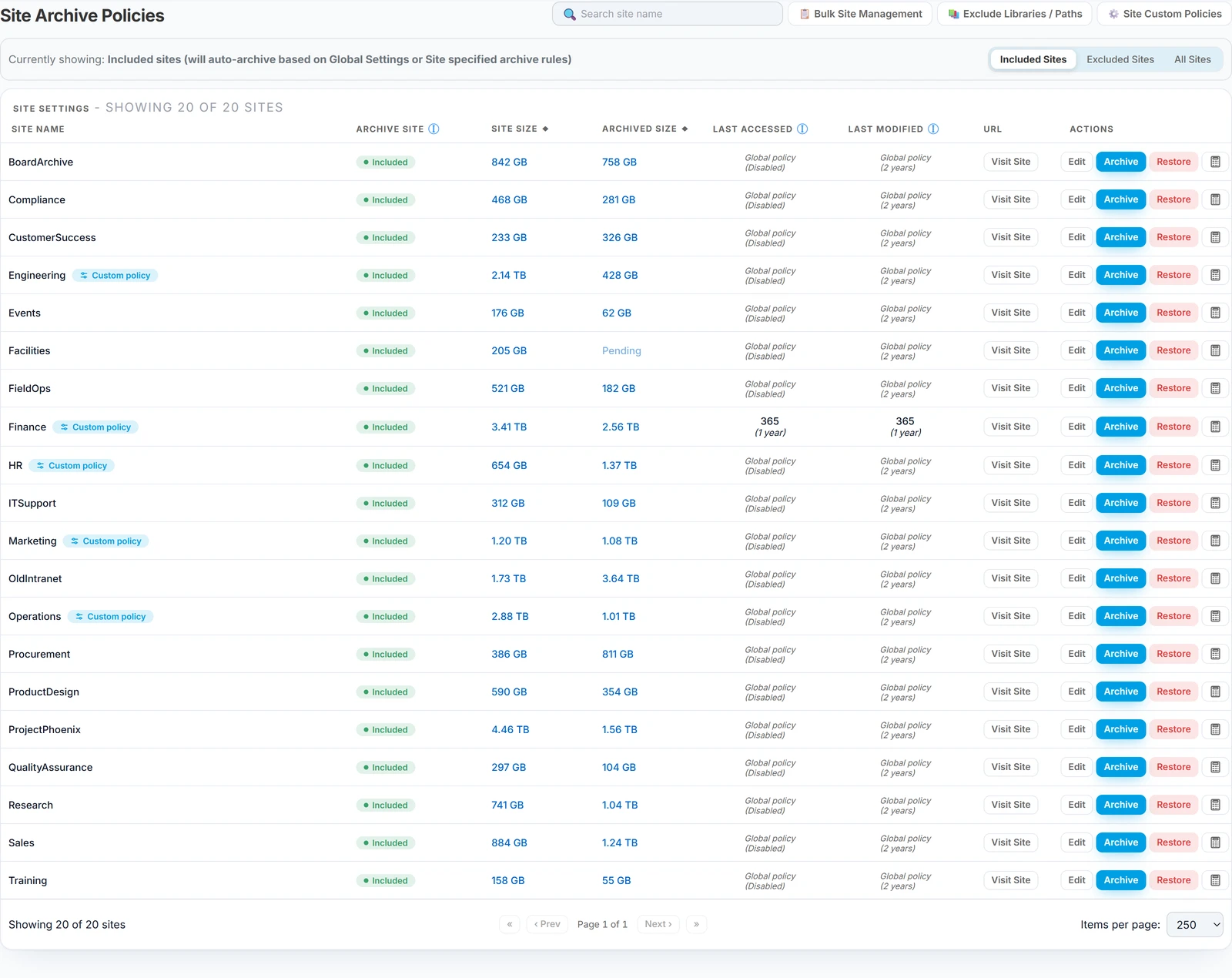This screenshot has height=978, width=1232.
Task: Visit the HR site
Action: (x=1010, y=465)
